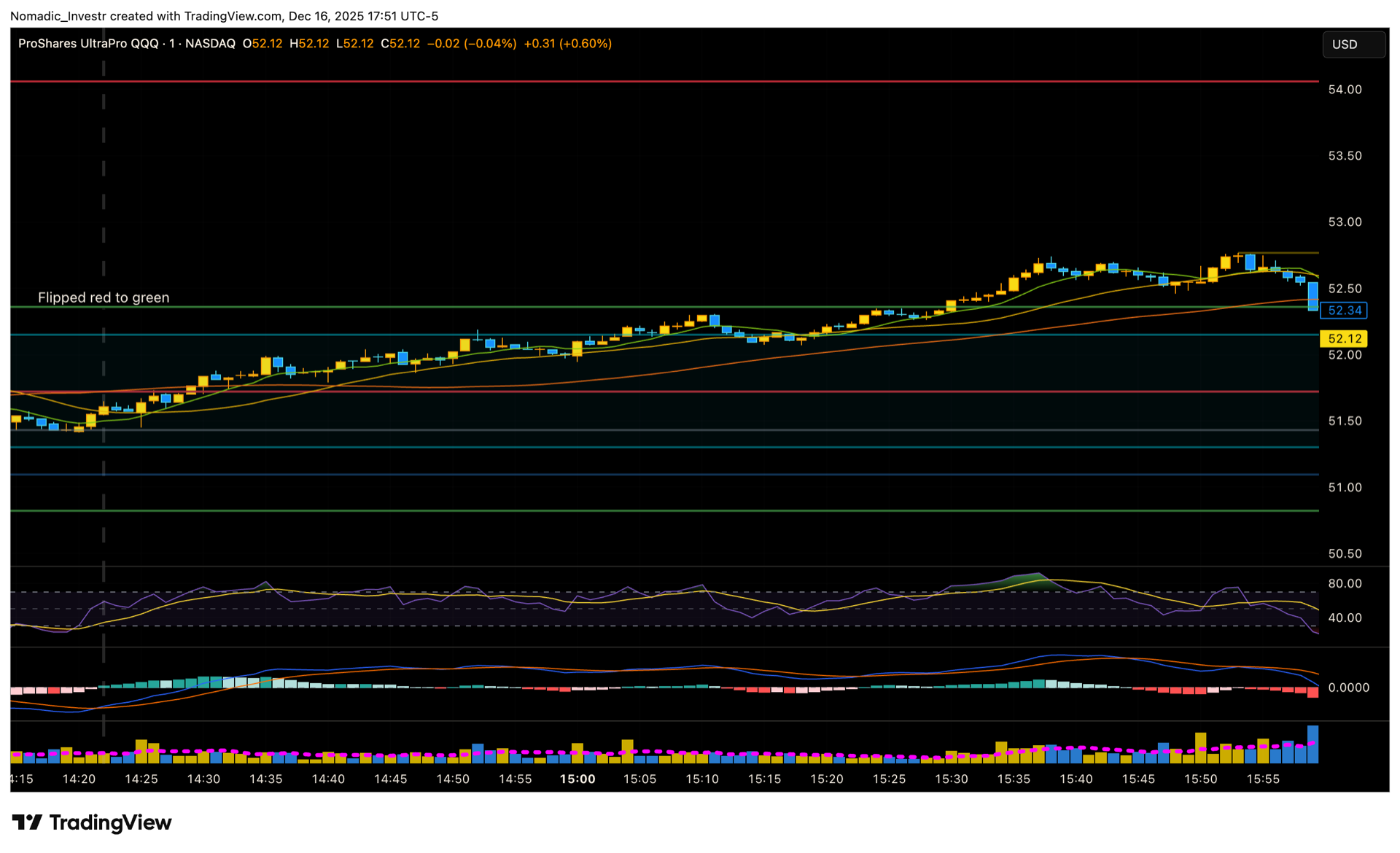Image resolution: width=1400 pixels, height=853 pixels.
Task: Click the 14:20 time axis label
Action: pyautogui.click(x=79, y=779)
